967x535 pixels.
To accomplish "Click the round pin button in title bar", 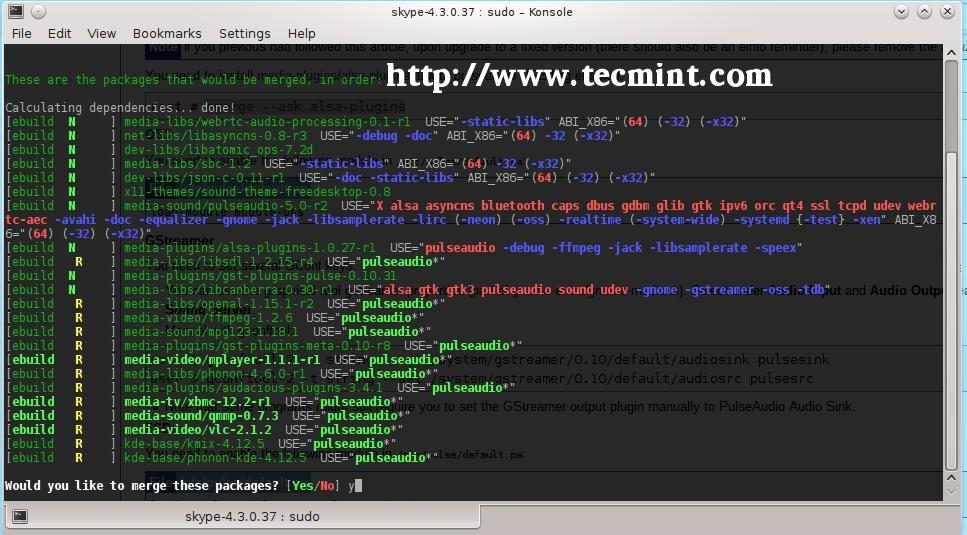I will [38, 11].
